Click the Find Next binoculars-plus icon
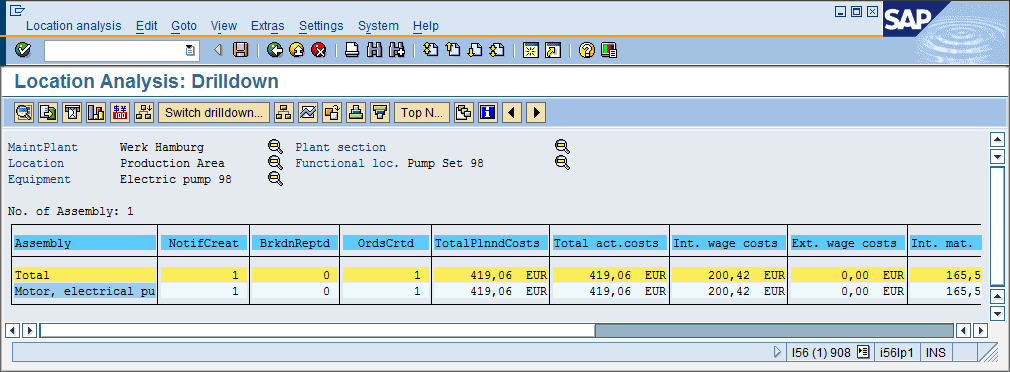1010x372 pixels. click(x=396, y=50)
